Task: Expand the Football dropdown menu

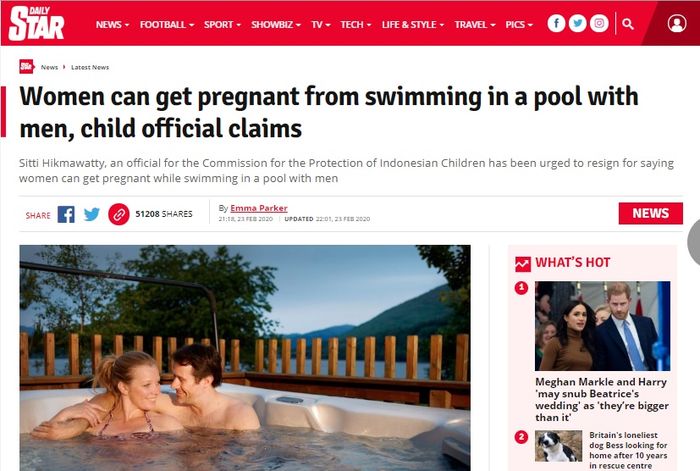Action: pos(167,25)
